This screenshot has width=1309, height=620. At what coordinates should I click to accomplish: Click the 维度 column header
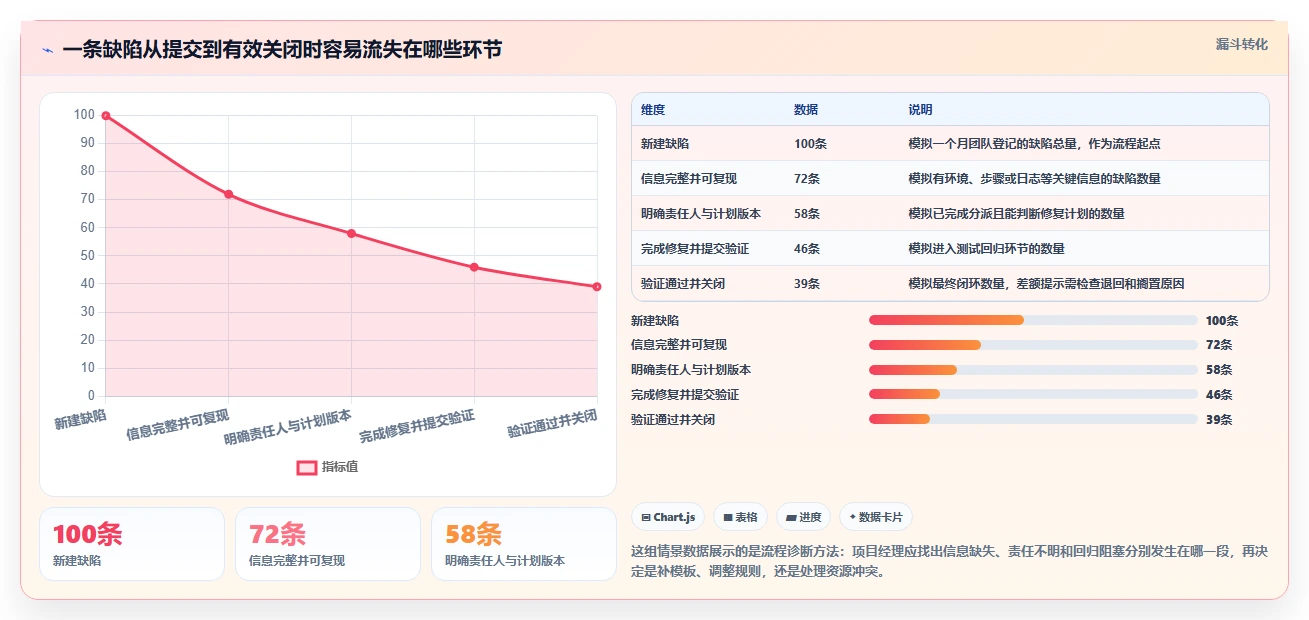coord(653,110)
